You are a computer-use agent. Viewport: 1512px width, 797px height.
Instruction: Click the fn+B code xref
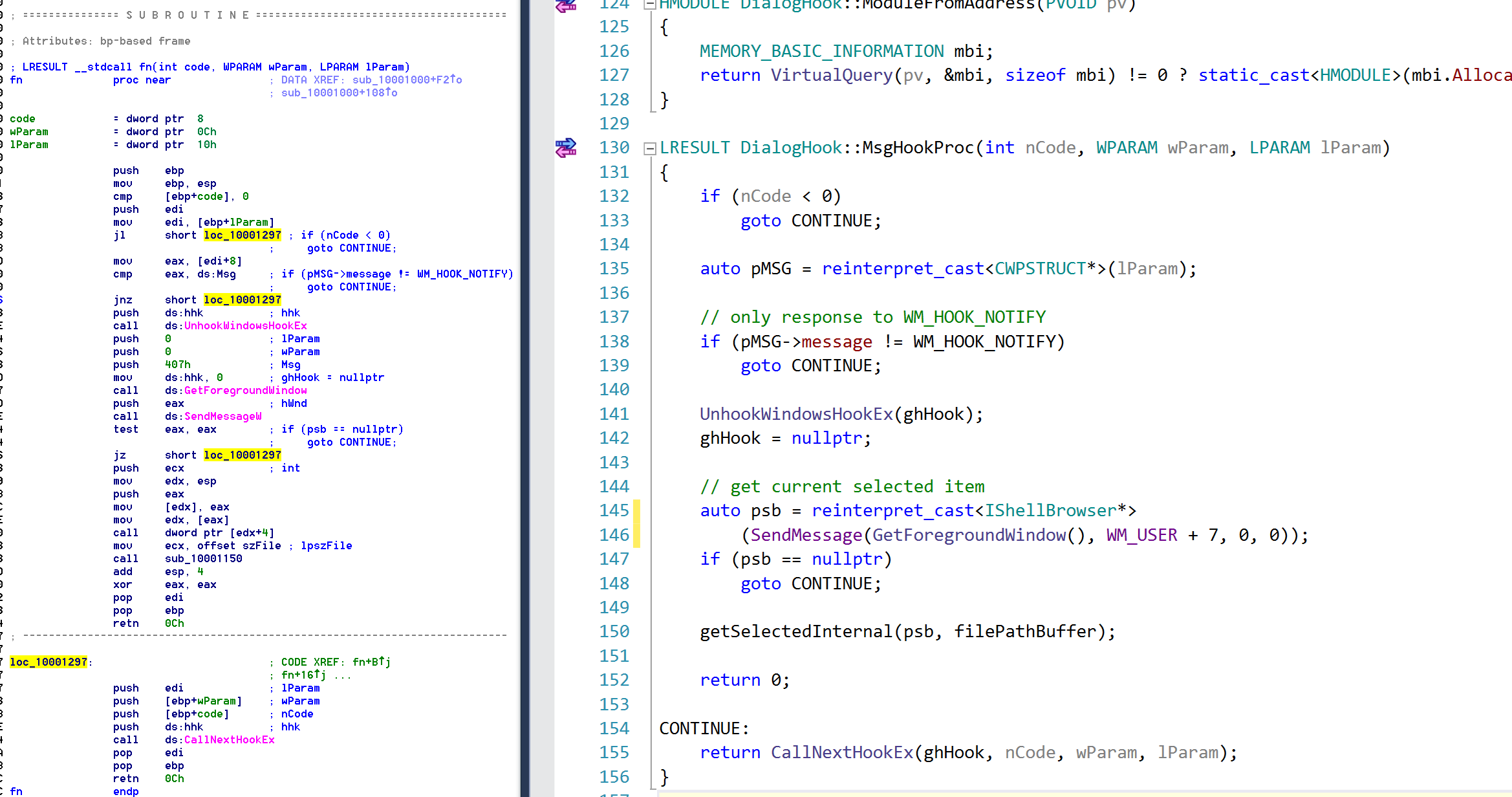point(372,662)
